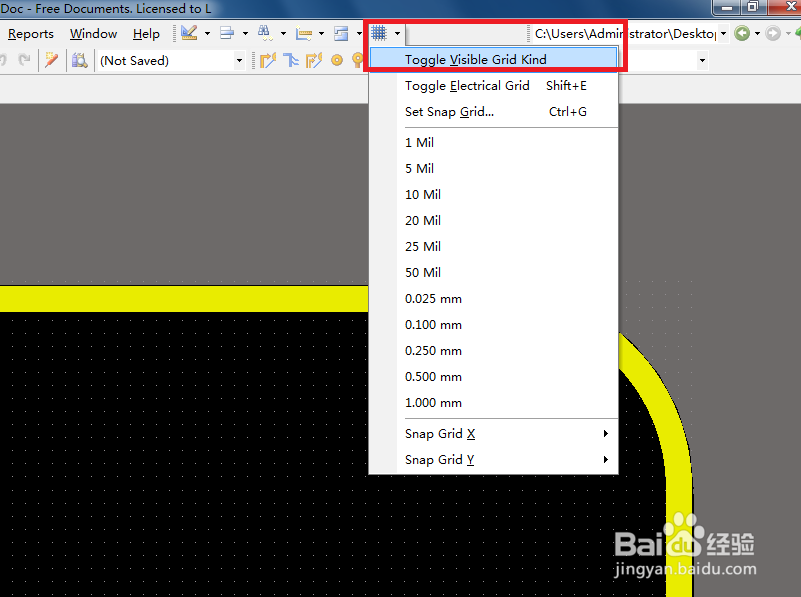Expand the Snap Grid Y submenu

[493, 460]
